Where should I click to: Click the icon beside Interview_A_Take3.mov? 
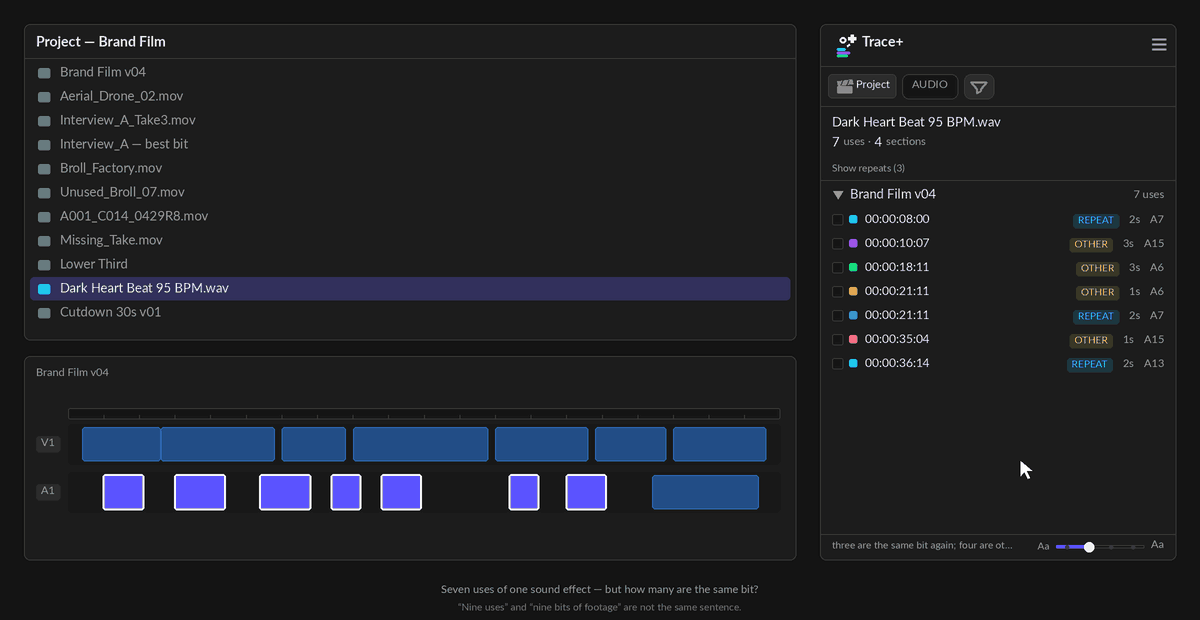[44, 121]
